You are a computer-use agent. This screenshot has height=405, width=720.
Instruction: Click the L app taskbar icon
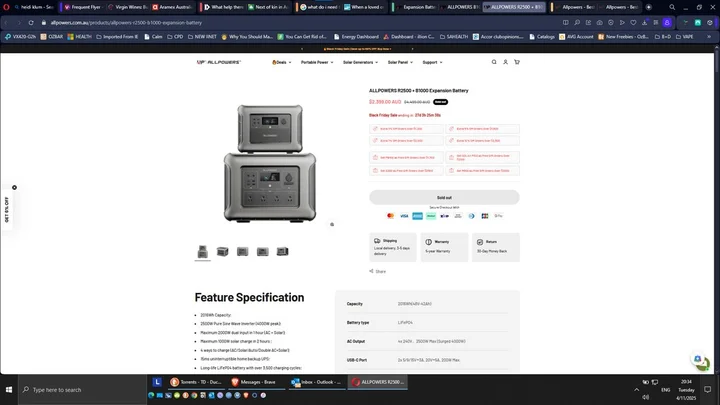coord(157,382)
